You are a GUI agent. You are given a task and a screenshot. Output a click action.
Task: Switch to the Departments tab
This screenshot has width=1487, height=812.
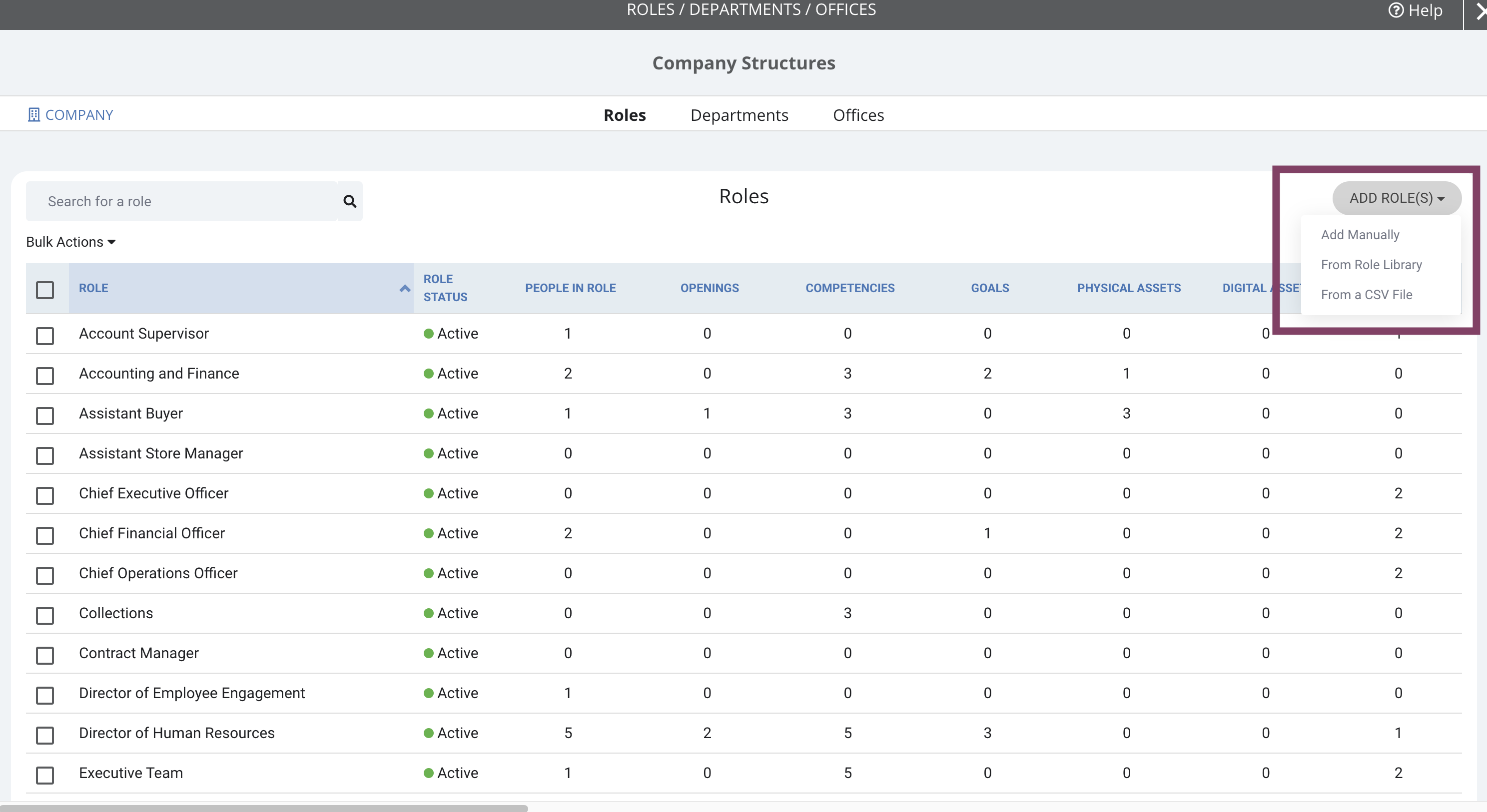[x=739, y=115]
